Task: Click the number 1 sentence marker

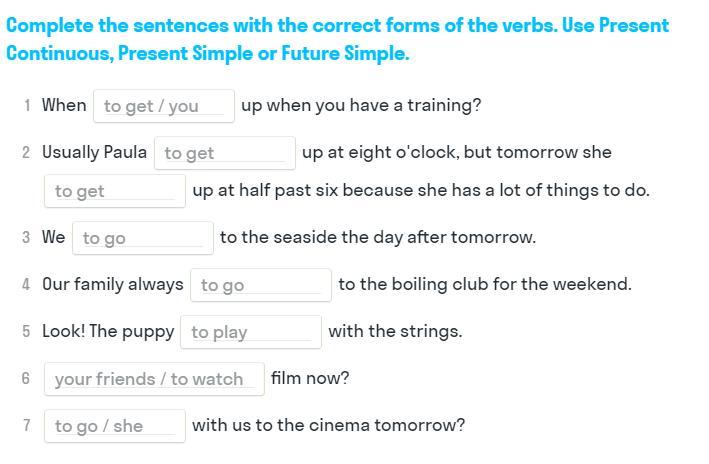Action: (27, 106)
